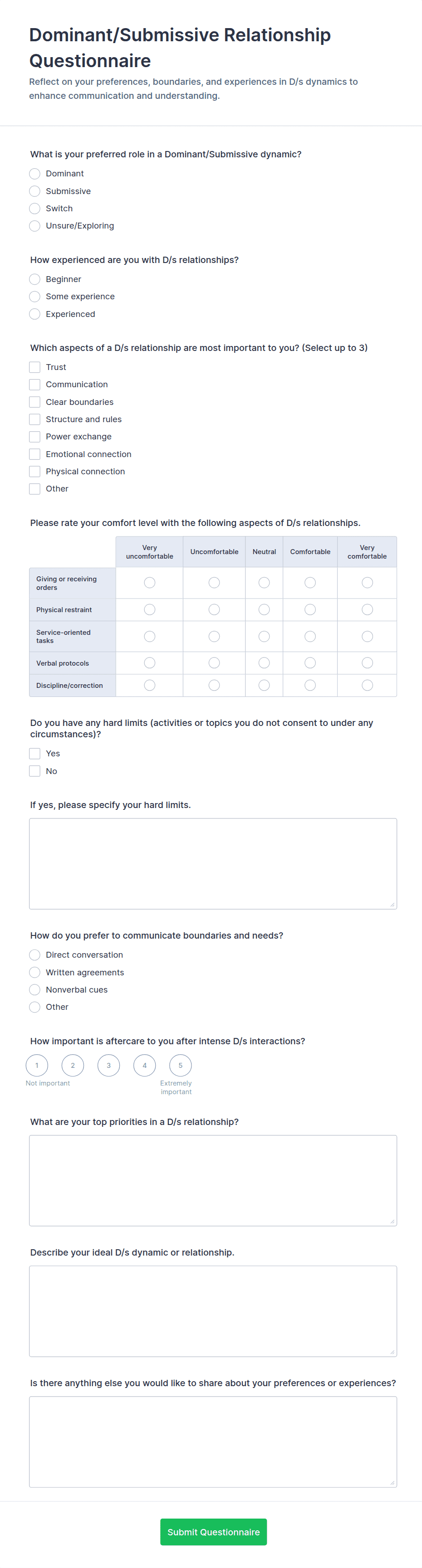Select "Nonverbal cues" communication preference
The height and width of the screenshot is (1568, 422).
(34, 989)
